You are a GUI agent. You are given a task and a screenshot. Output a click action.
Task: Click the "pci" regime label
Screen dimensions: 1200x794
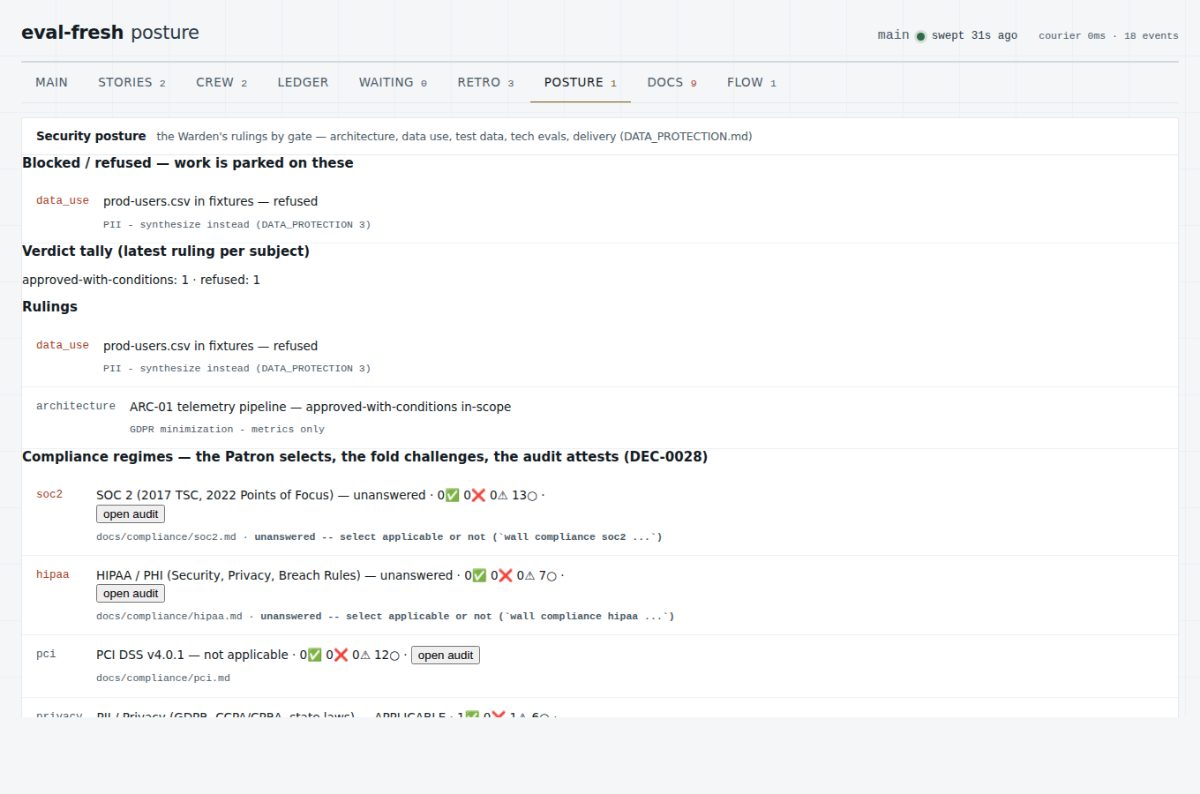(46, 654)
